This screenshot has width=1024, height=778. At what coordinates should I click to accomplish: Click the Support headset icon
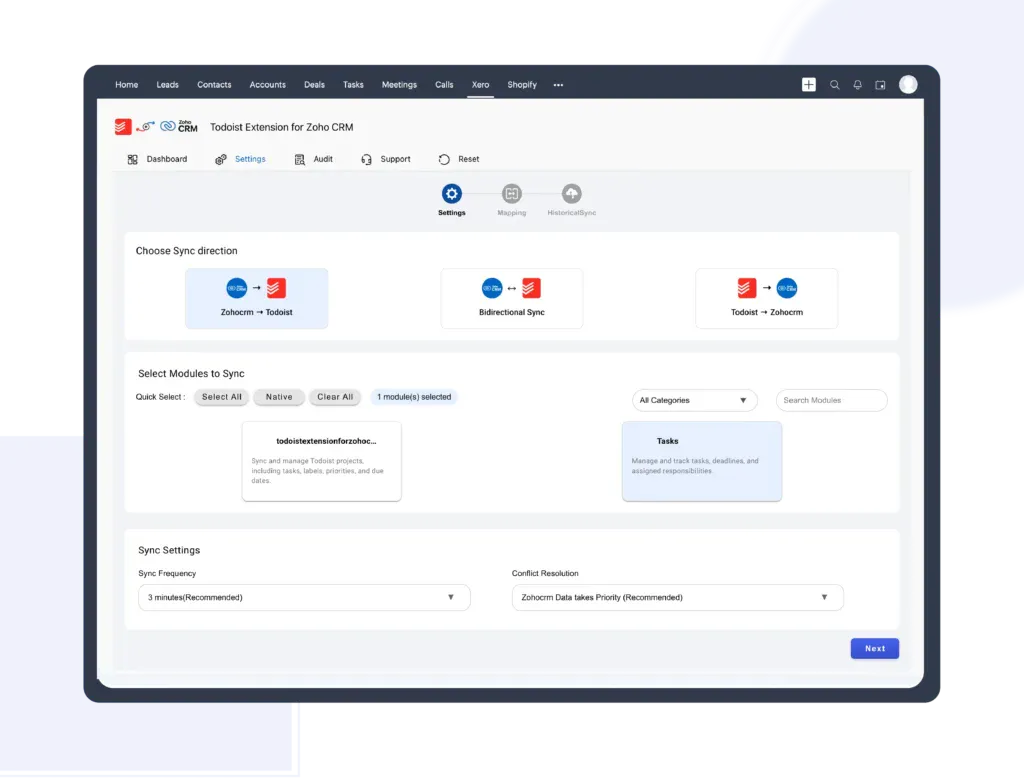(x=366, y=159)
